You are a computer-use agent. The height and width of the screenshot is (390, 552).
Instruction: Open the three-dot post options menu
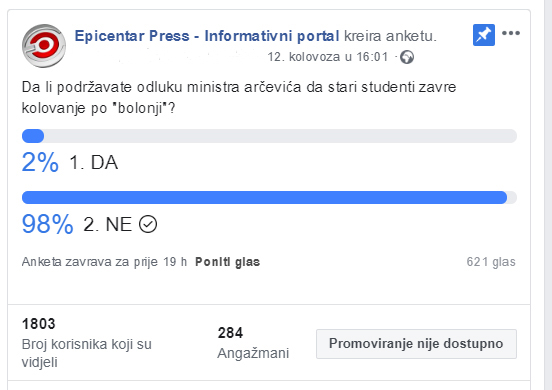[x=511, y=33]
